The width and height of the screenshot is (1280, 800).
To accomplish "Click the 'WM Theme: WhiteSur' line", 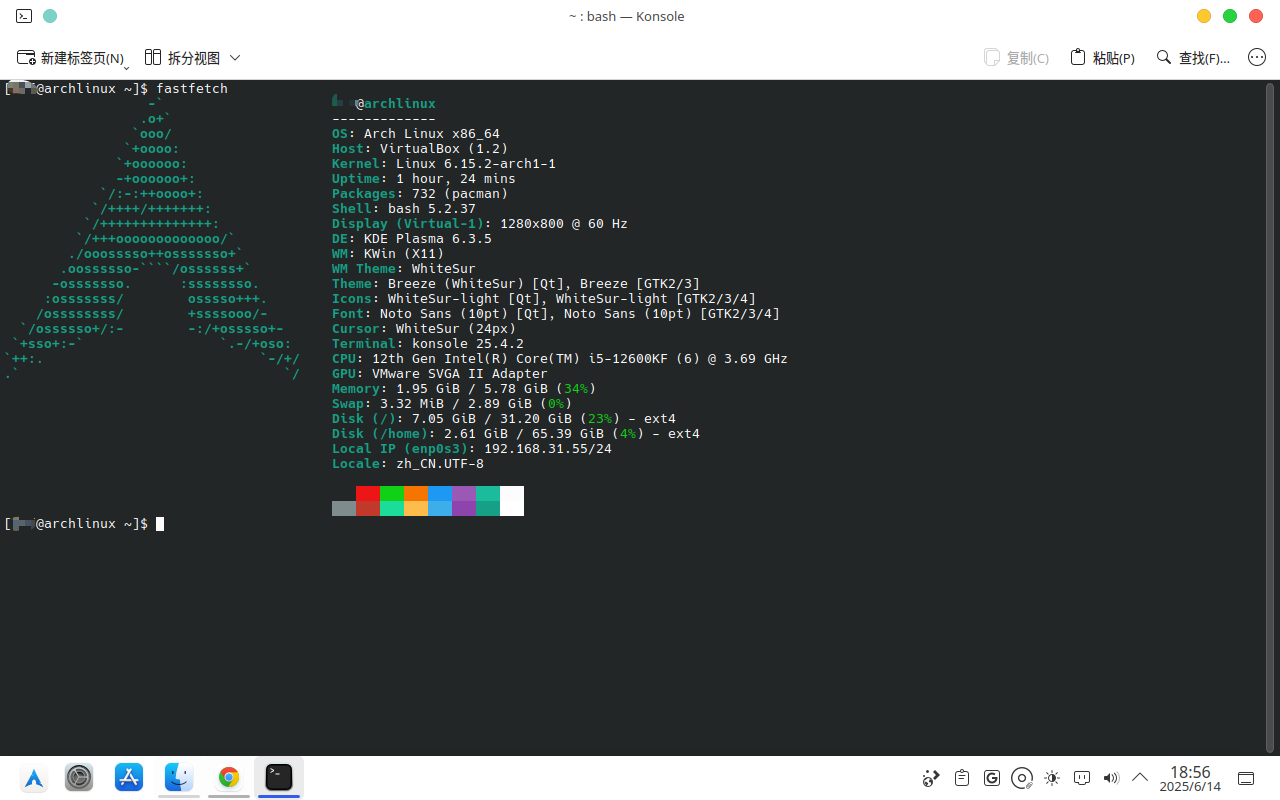I will pyautogui.click(x=404, y=268).
